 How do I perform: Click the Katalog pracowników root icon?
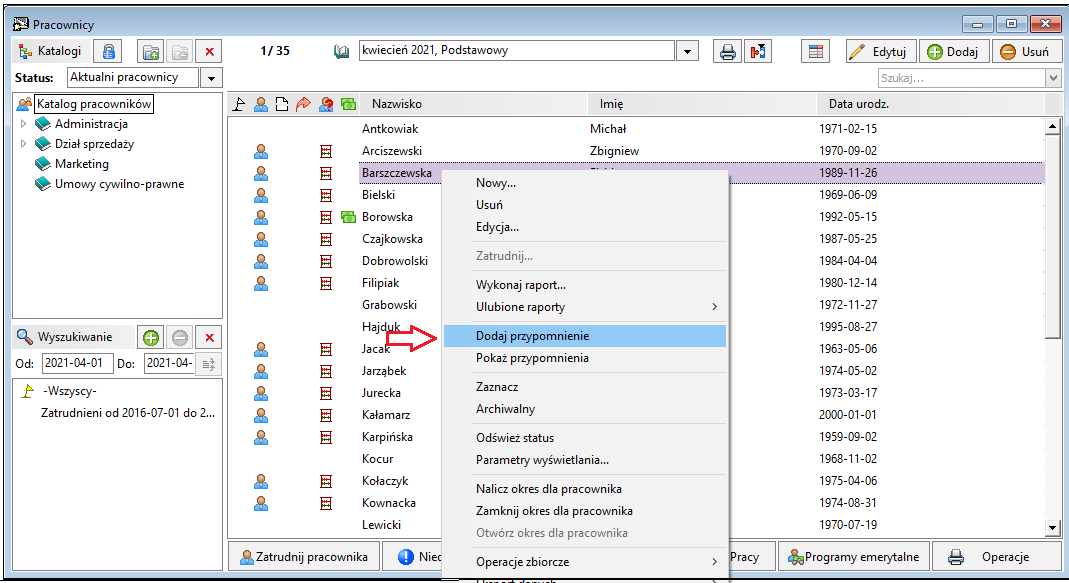[25, 104]
